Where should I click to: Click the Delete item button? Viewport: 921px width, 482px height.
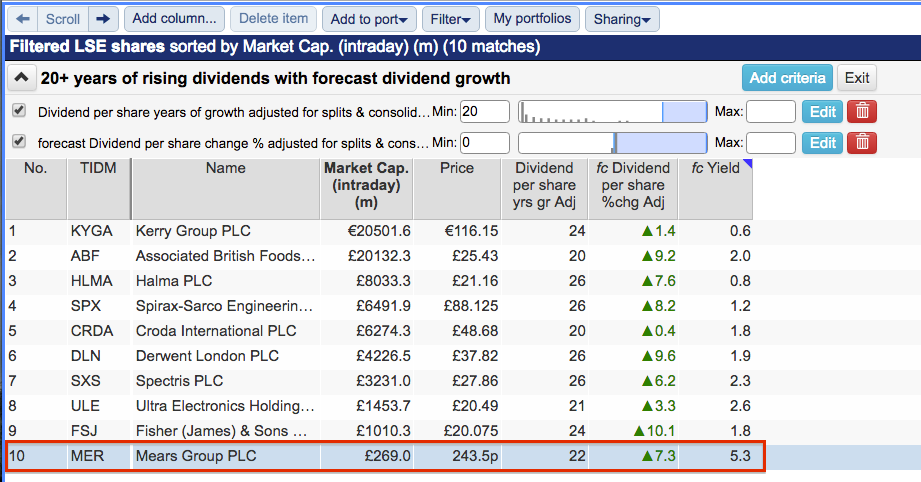[x=273, y=19]
